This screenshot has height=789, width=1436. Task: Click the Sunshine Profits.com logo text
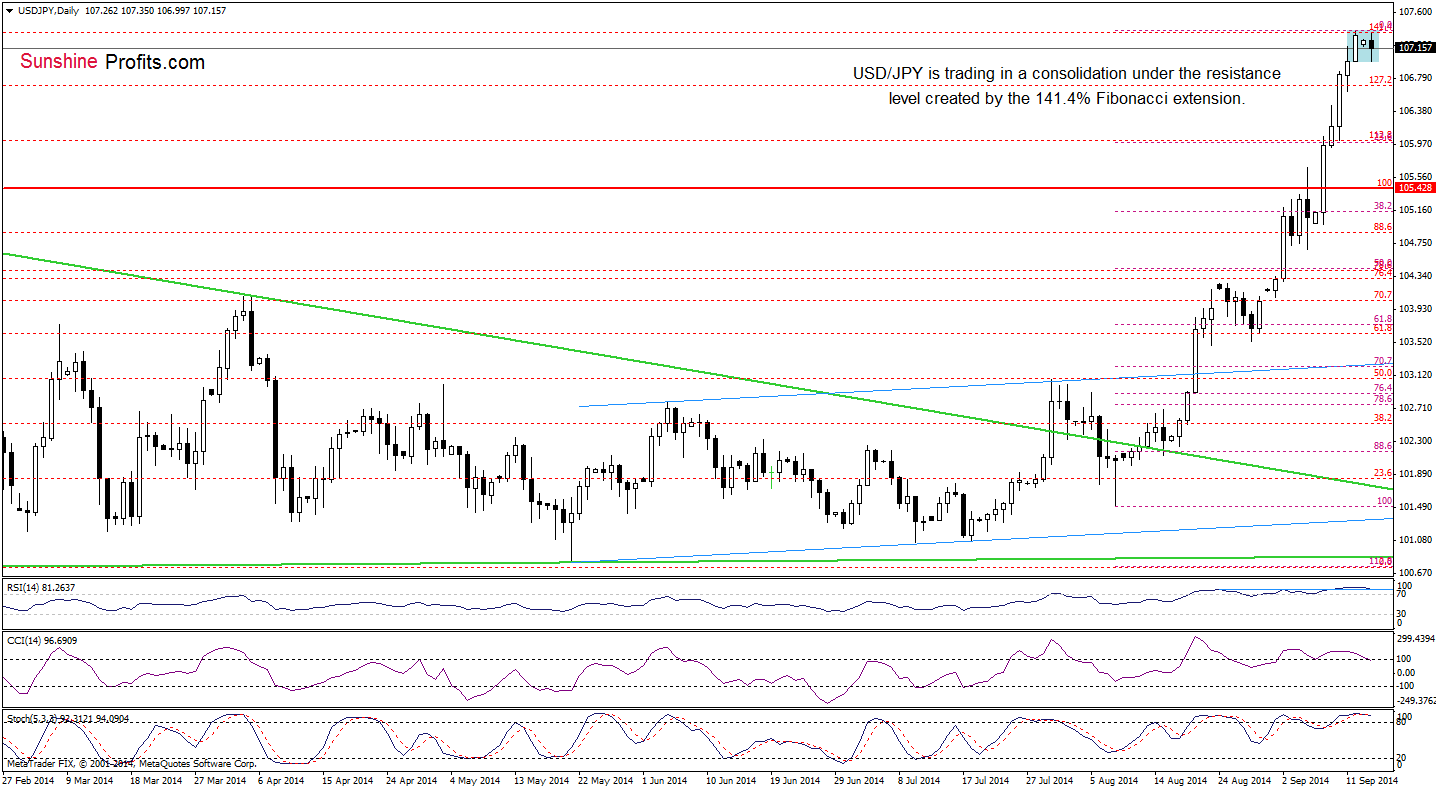click(112, 62)
